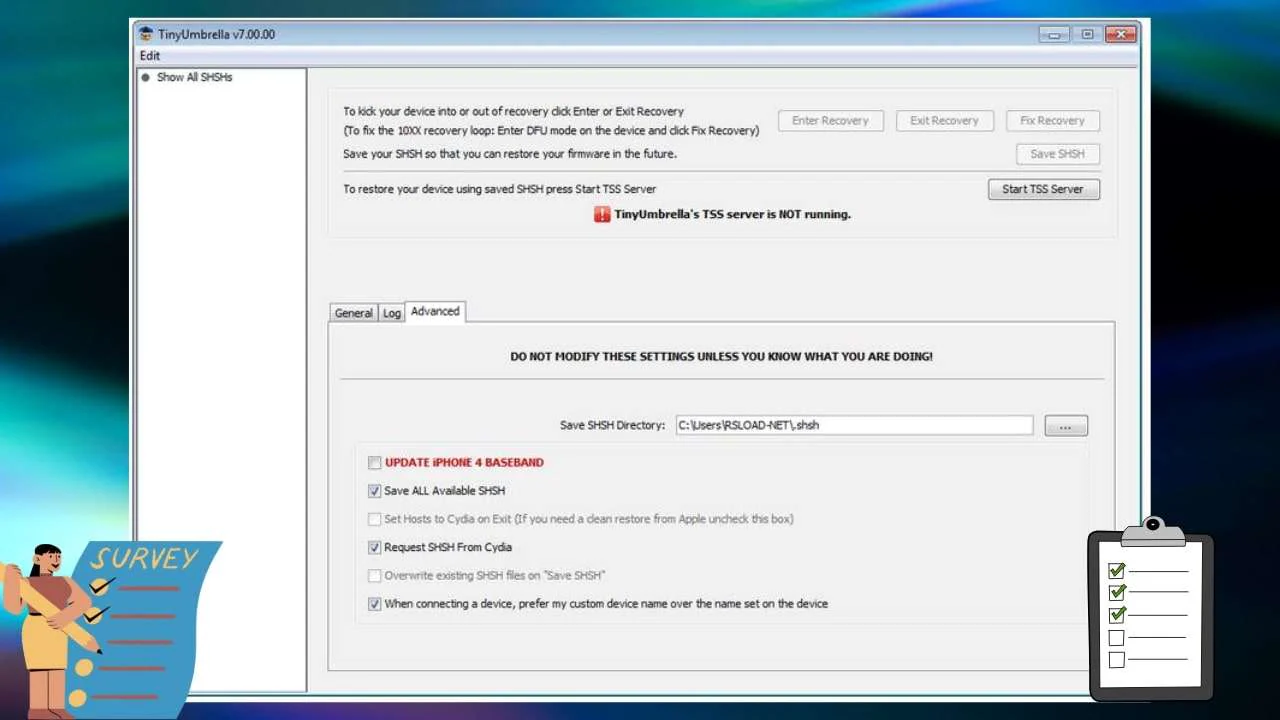The height and width of the screenshot is (720, 1280).
Task: Minimize the TinyUmbrella window
Action: coord(1053,34)
